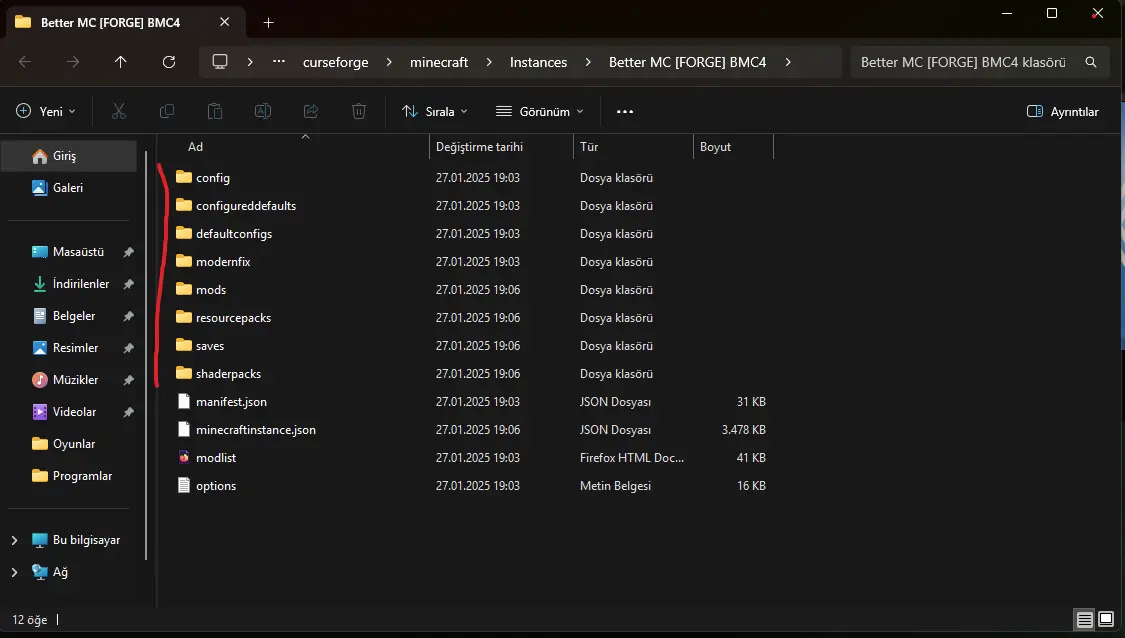
Task: Sort by Değiştirme tarihi column
Action: (479, 146)
